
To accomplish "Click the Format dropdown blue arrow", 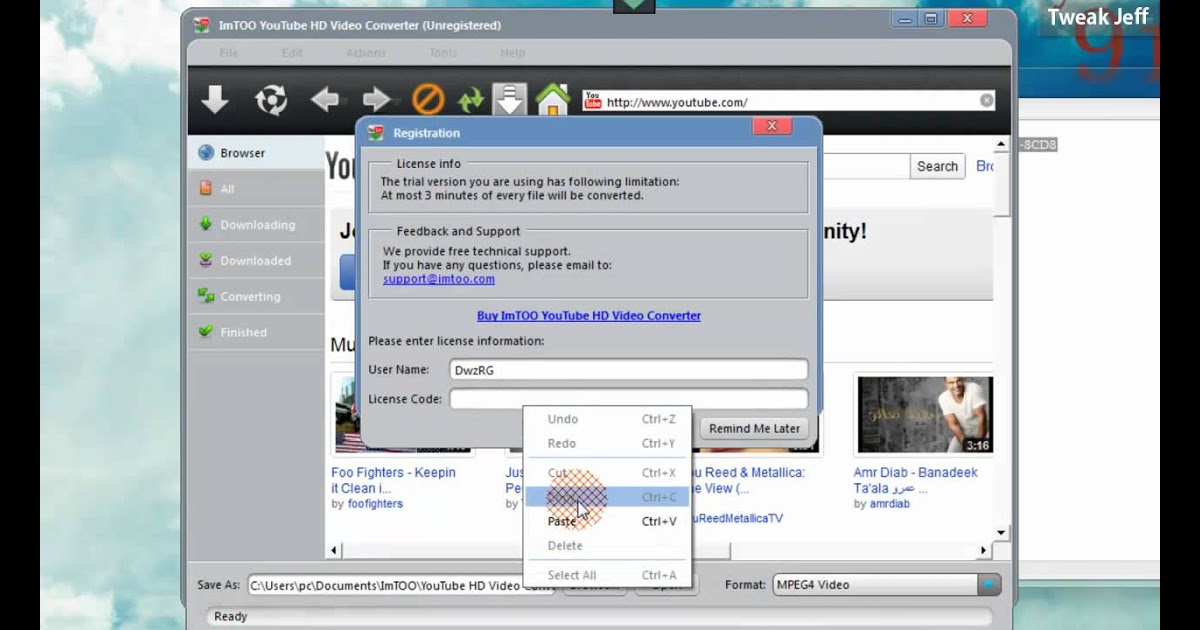I will coord(989,585).
